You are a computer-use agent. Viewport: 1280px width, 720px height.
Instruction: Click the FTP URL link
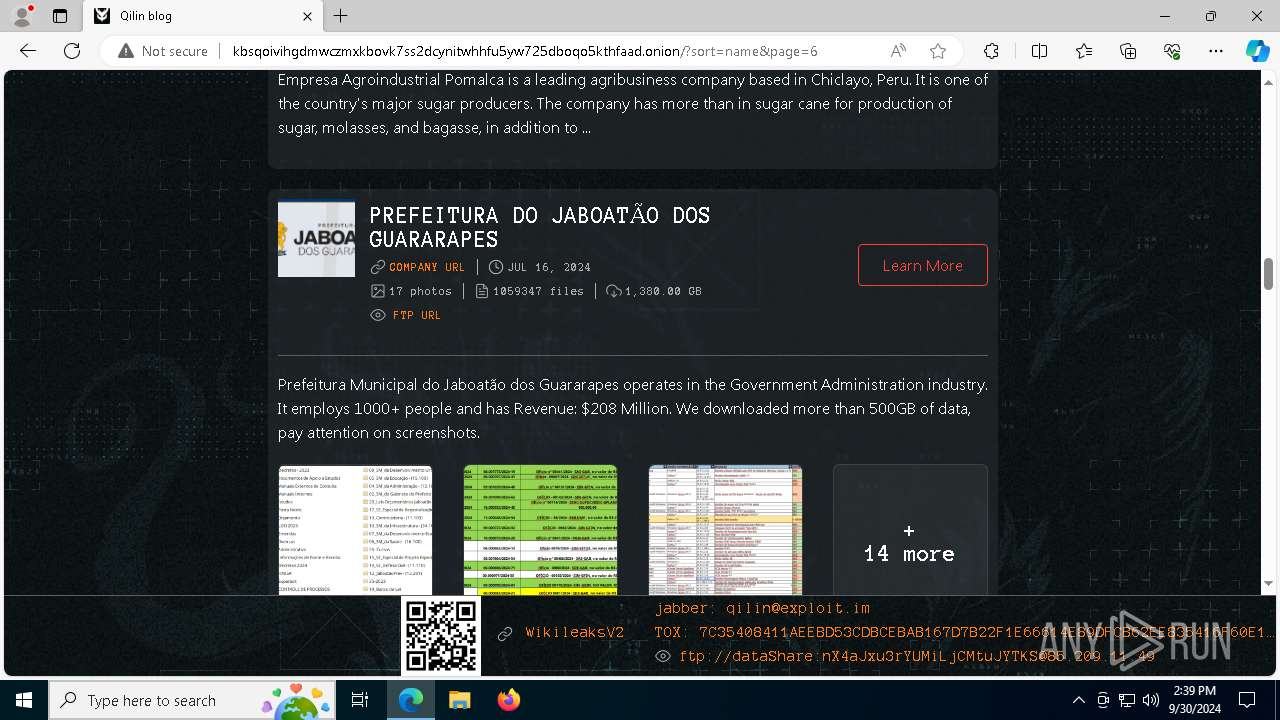click(417, 315)
